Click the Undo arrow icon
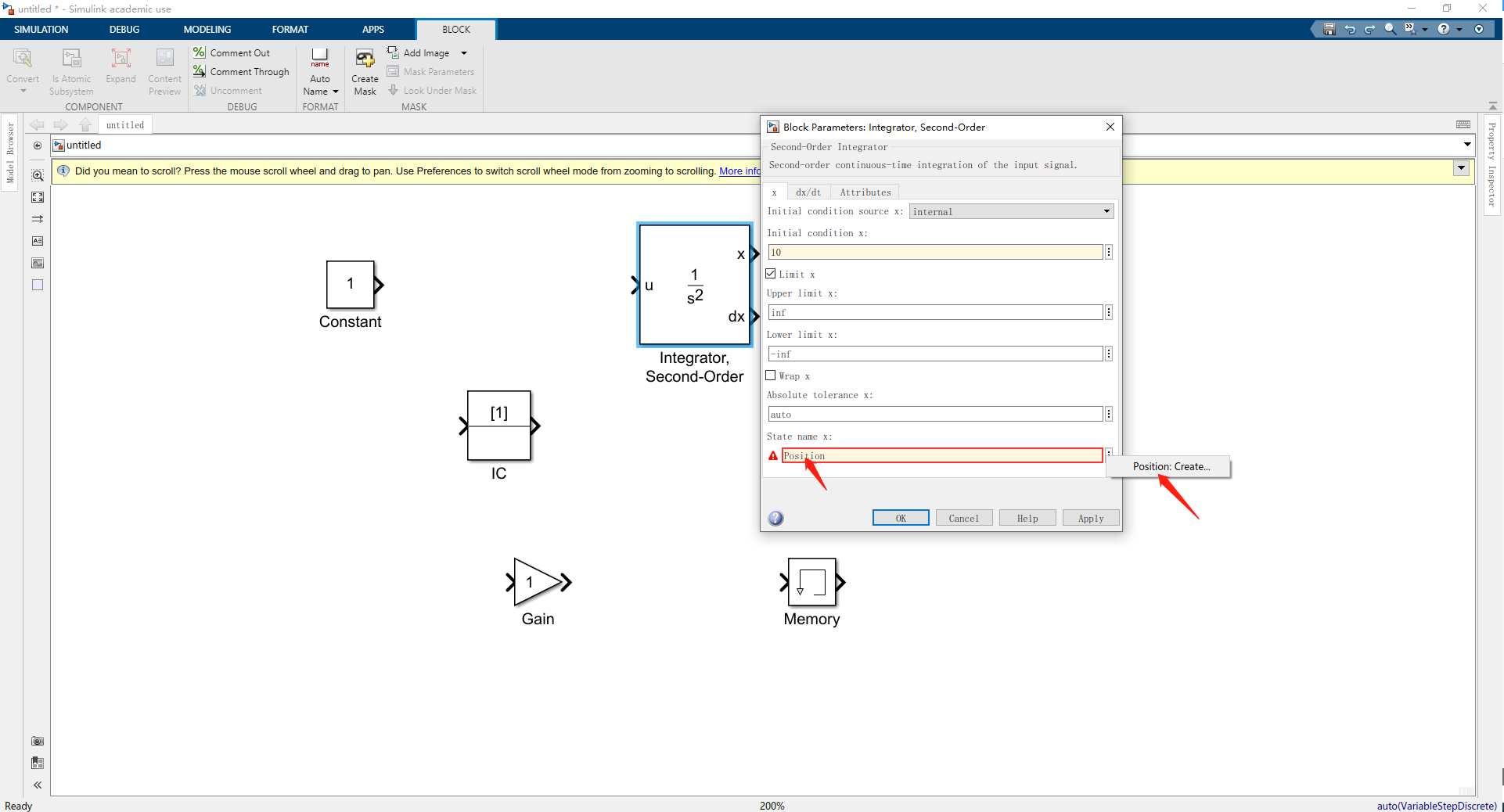This screenshot has width=1504, height=812. [1350, 29]
